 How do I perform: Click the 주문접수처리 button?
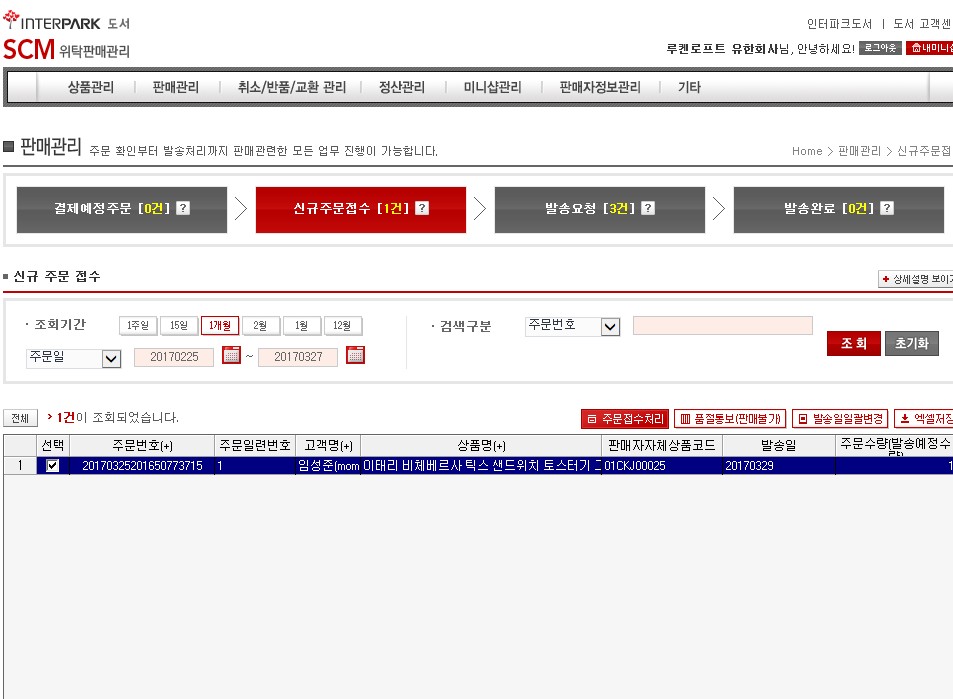[x=625, y=419]
